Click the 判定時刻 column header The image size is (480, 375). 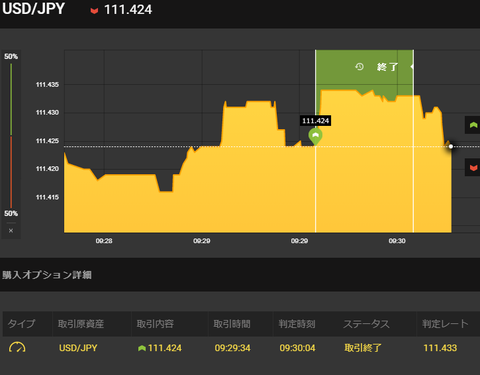click(297, 324)
